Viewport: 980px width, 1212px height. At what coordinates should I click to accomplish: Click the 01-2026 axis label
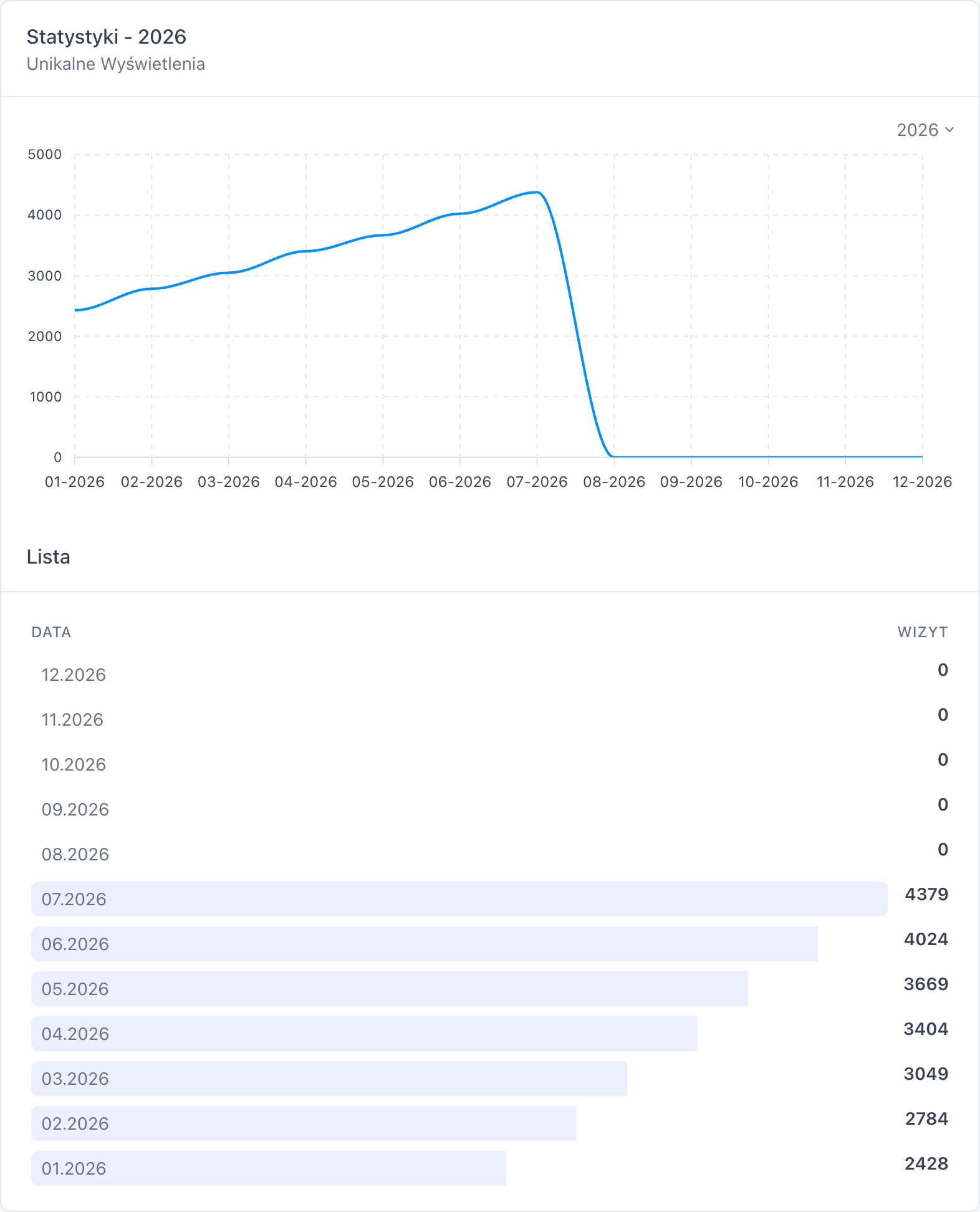point(75,482)
